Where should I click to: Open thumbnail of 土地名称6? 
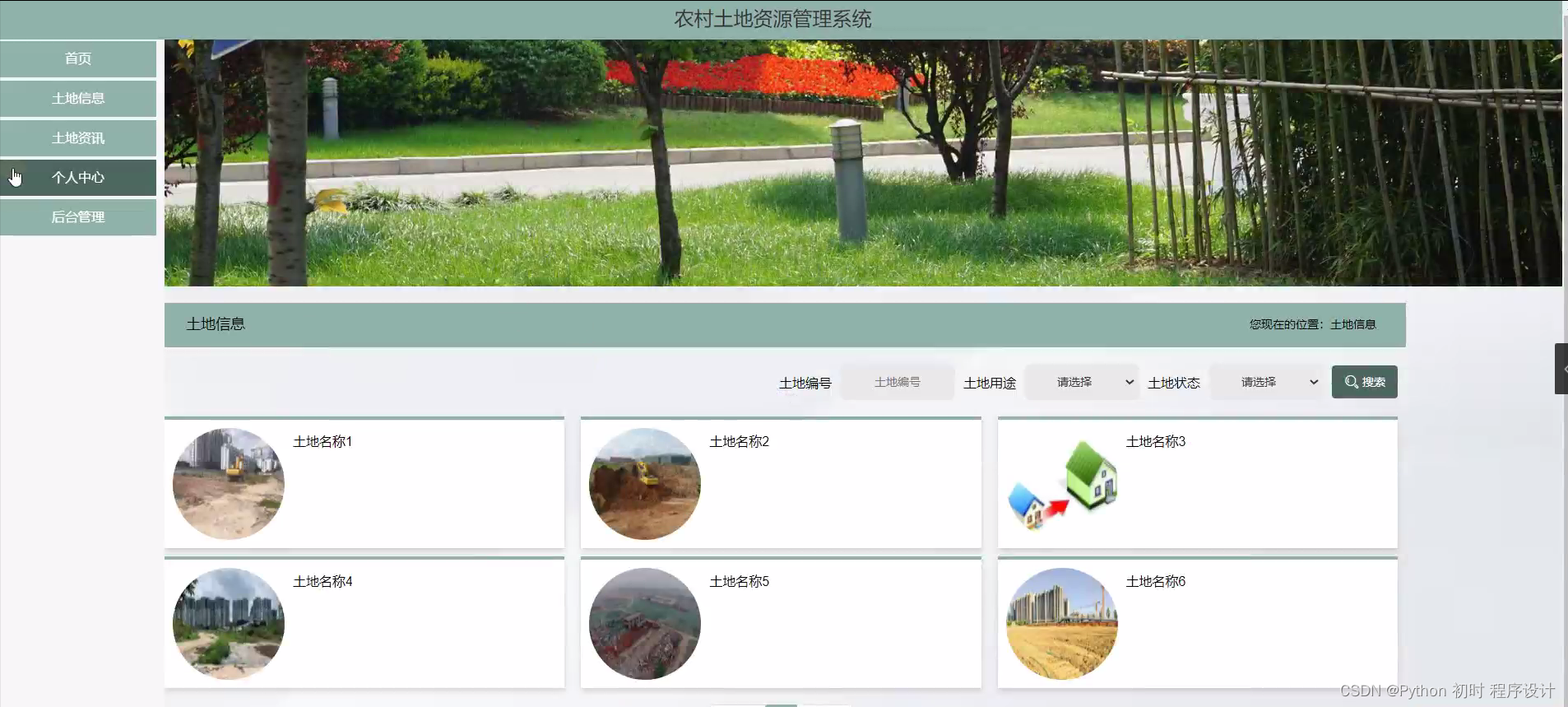tap(1062, 624)
